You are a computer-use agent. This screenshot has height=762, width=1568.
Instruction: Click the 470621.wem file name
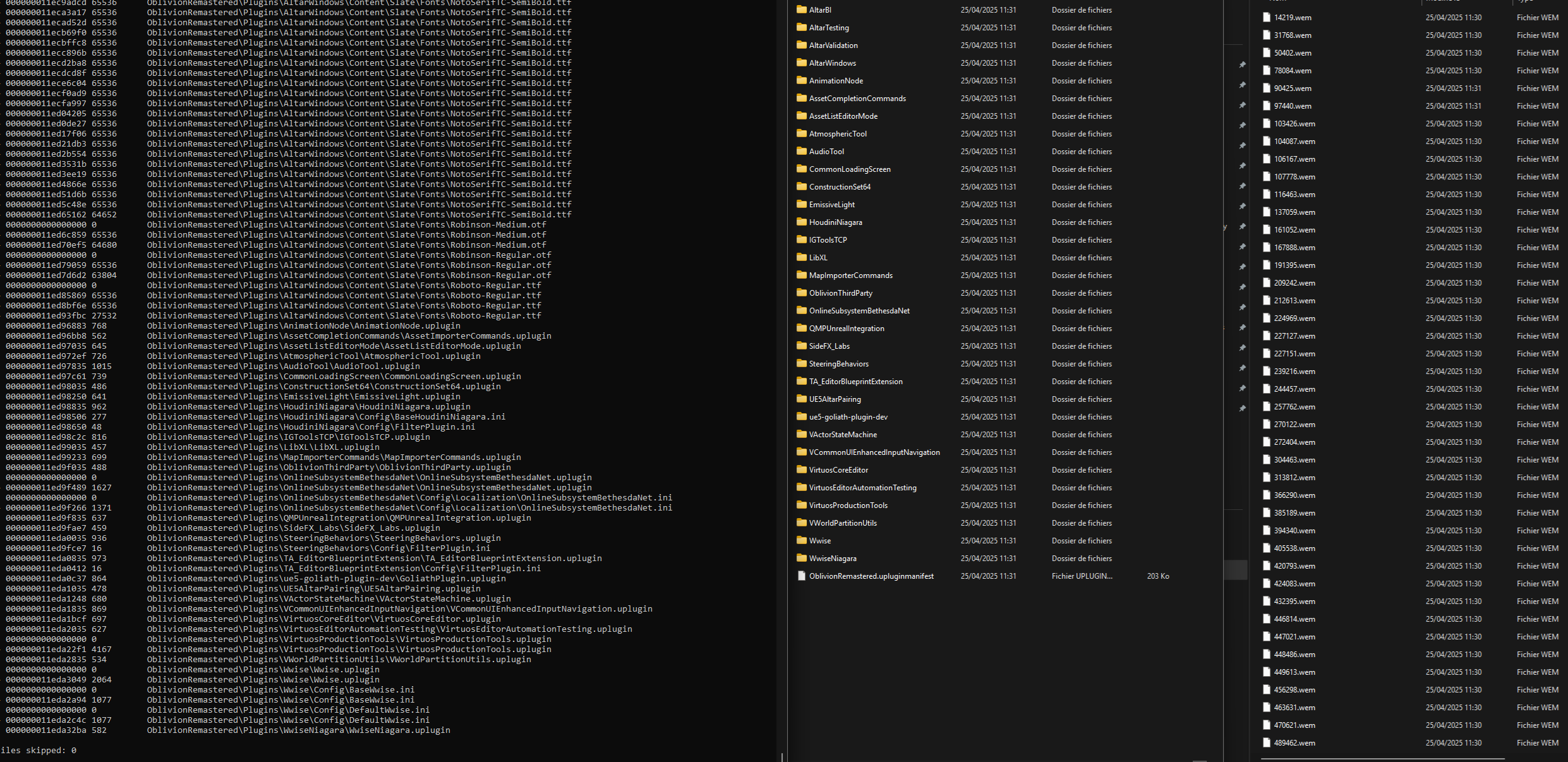click(x=1294, y=725)
